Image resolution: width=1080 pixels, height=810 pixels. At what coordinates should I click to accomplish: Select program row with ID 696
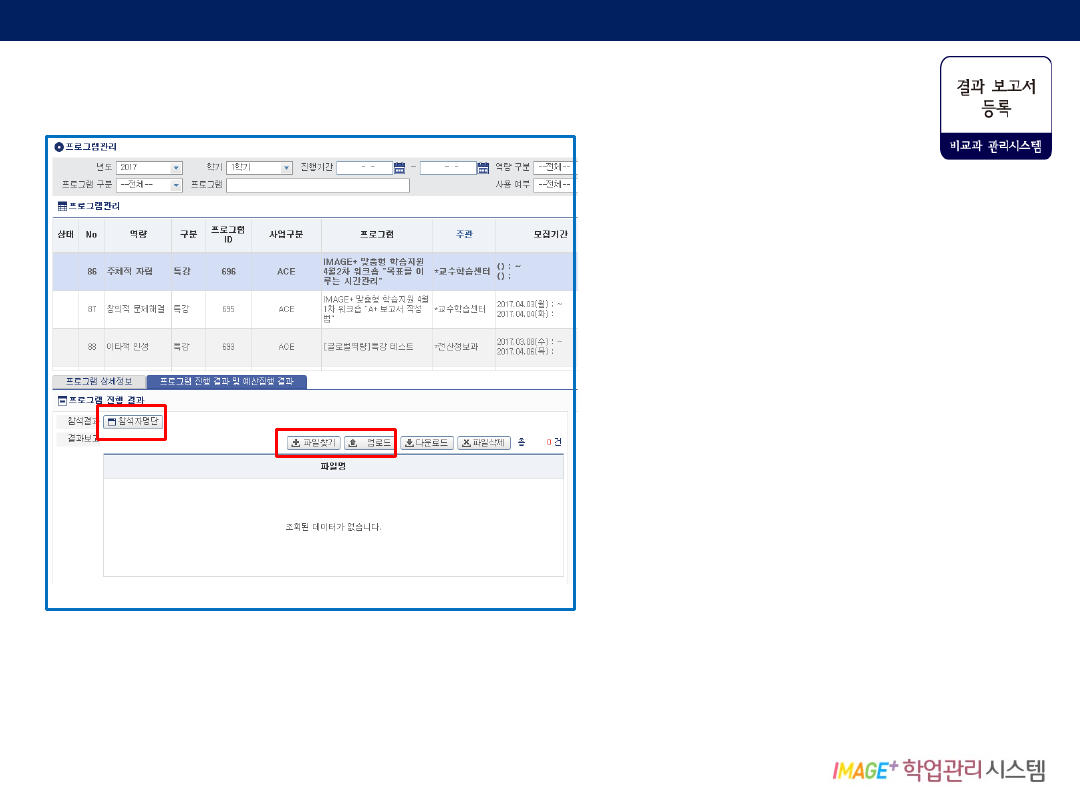pos(228,271)
